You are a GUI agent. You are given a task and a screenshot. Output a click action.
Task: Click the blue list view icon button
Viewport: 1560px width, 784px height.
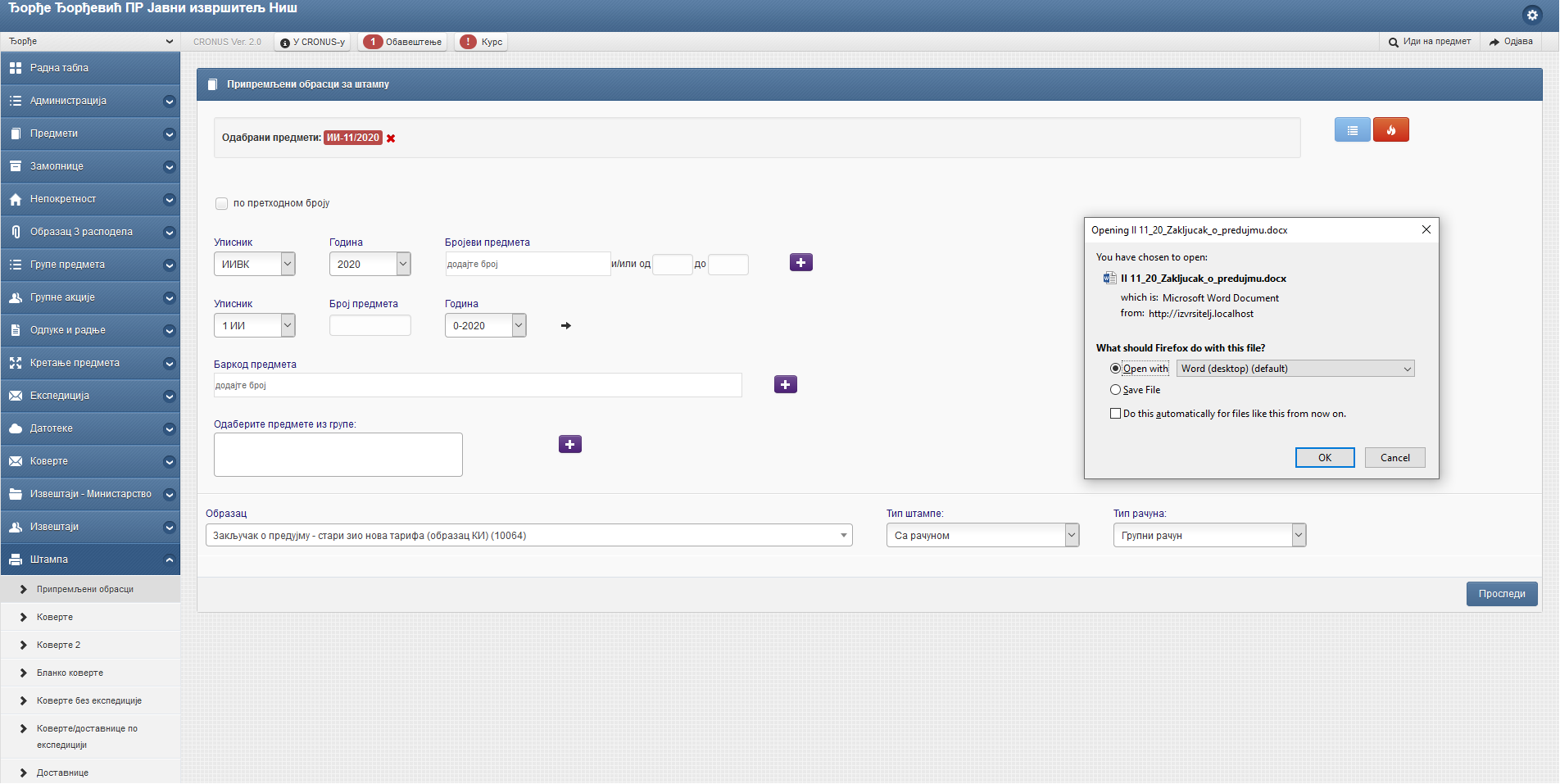coord(1352,130)
